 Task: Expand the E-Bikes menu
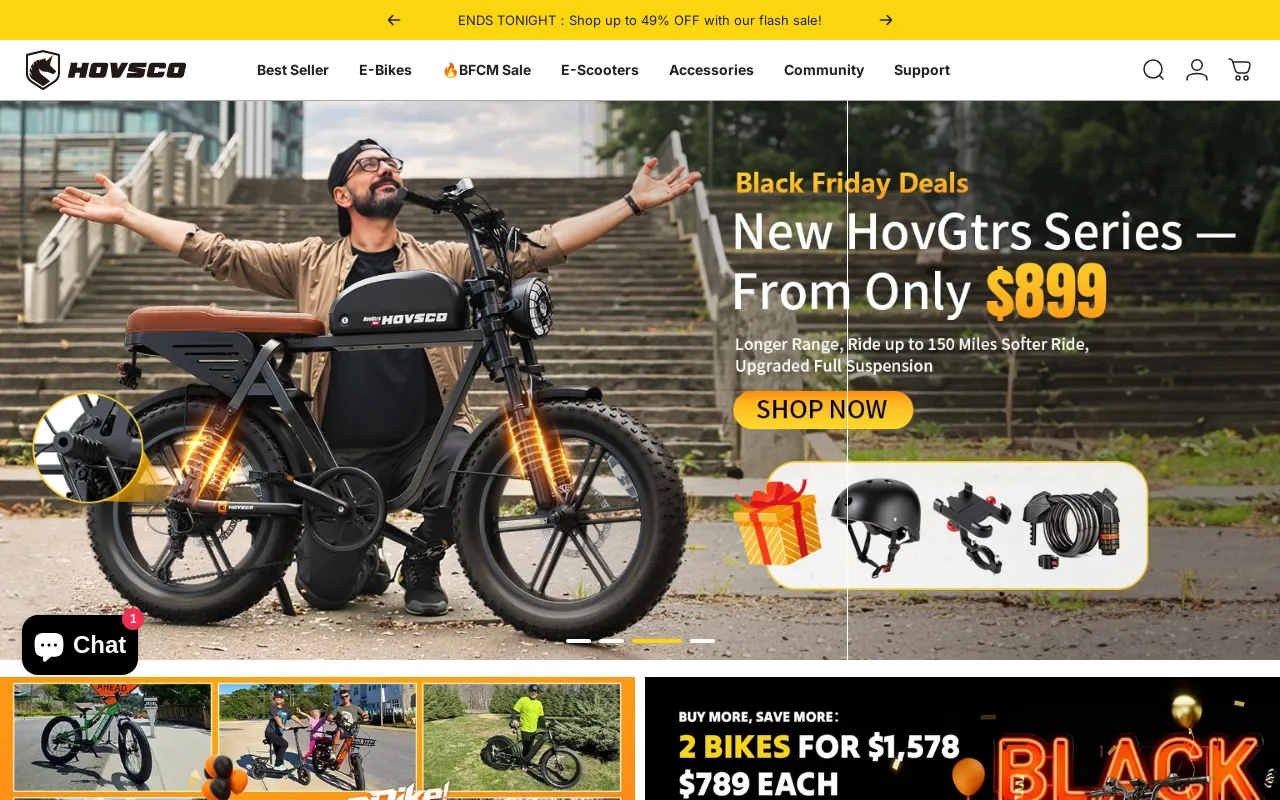[385, 70]
